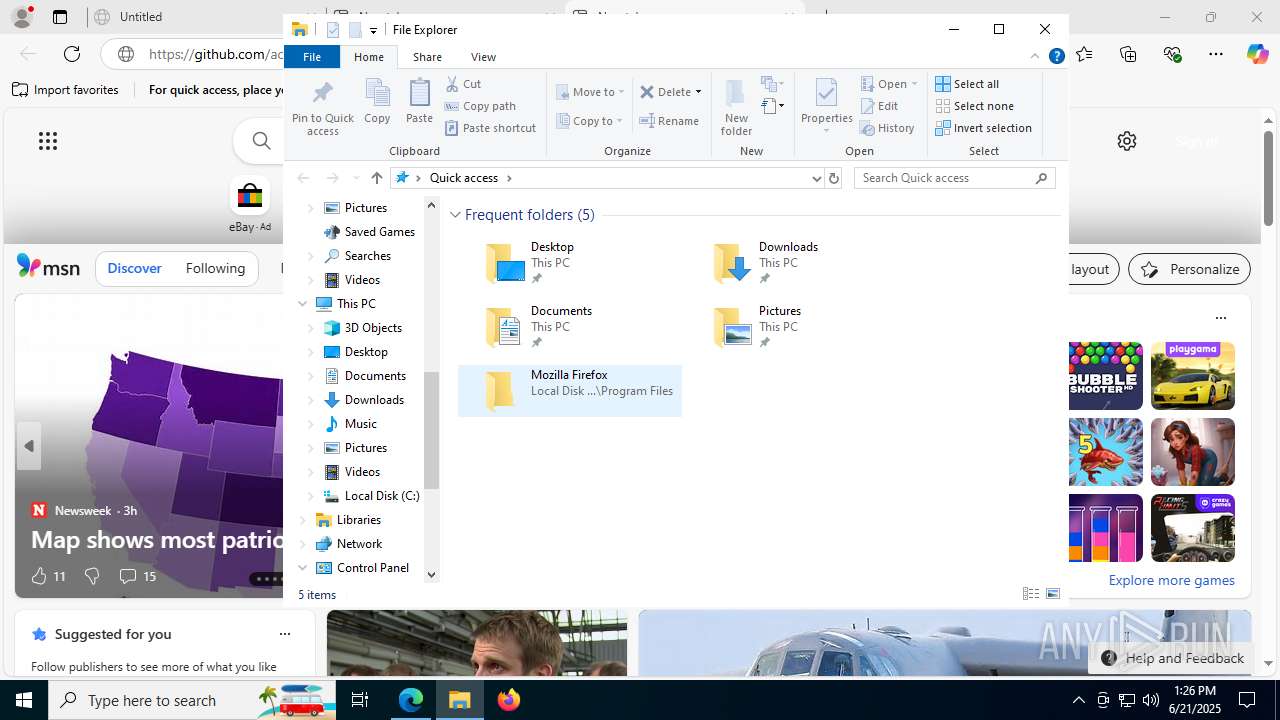Click the Help and Feedback button
This screenshot has height=720, width=1280.
coord(1172,658)
